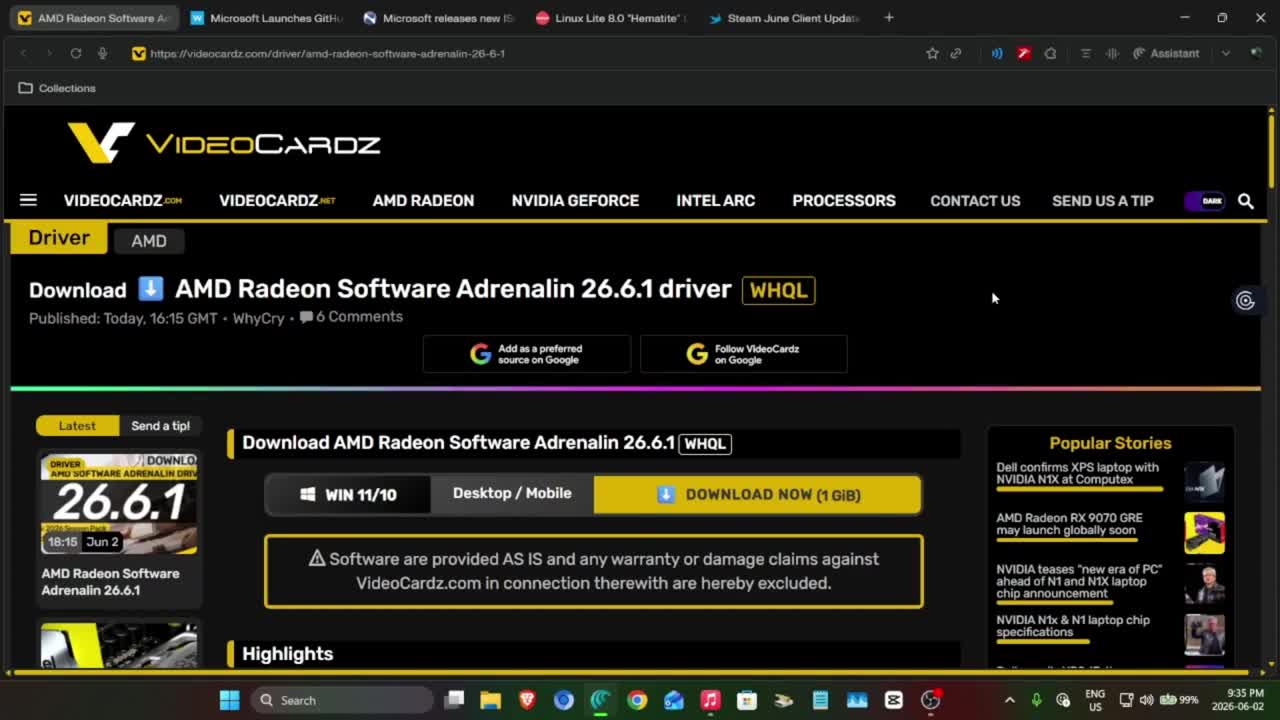Switch to Microsoft releases new ISO tab
The image size is (1280, 720).
tap(438, 18)
